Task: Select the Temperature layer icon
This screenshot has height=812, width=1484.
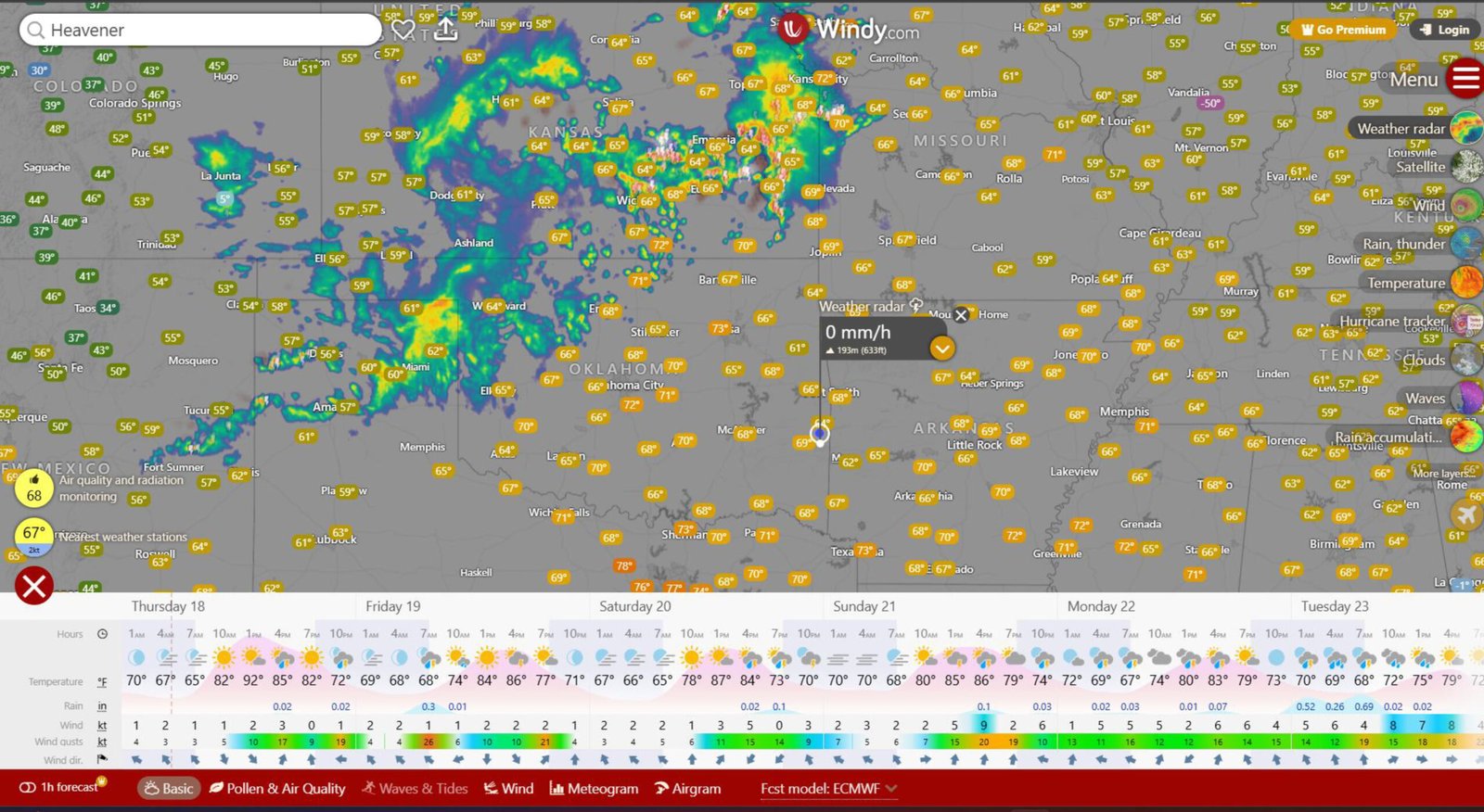Action: coord(1466,283)
